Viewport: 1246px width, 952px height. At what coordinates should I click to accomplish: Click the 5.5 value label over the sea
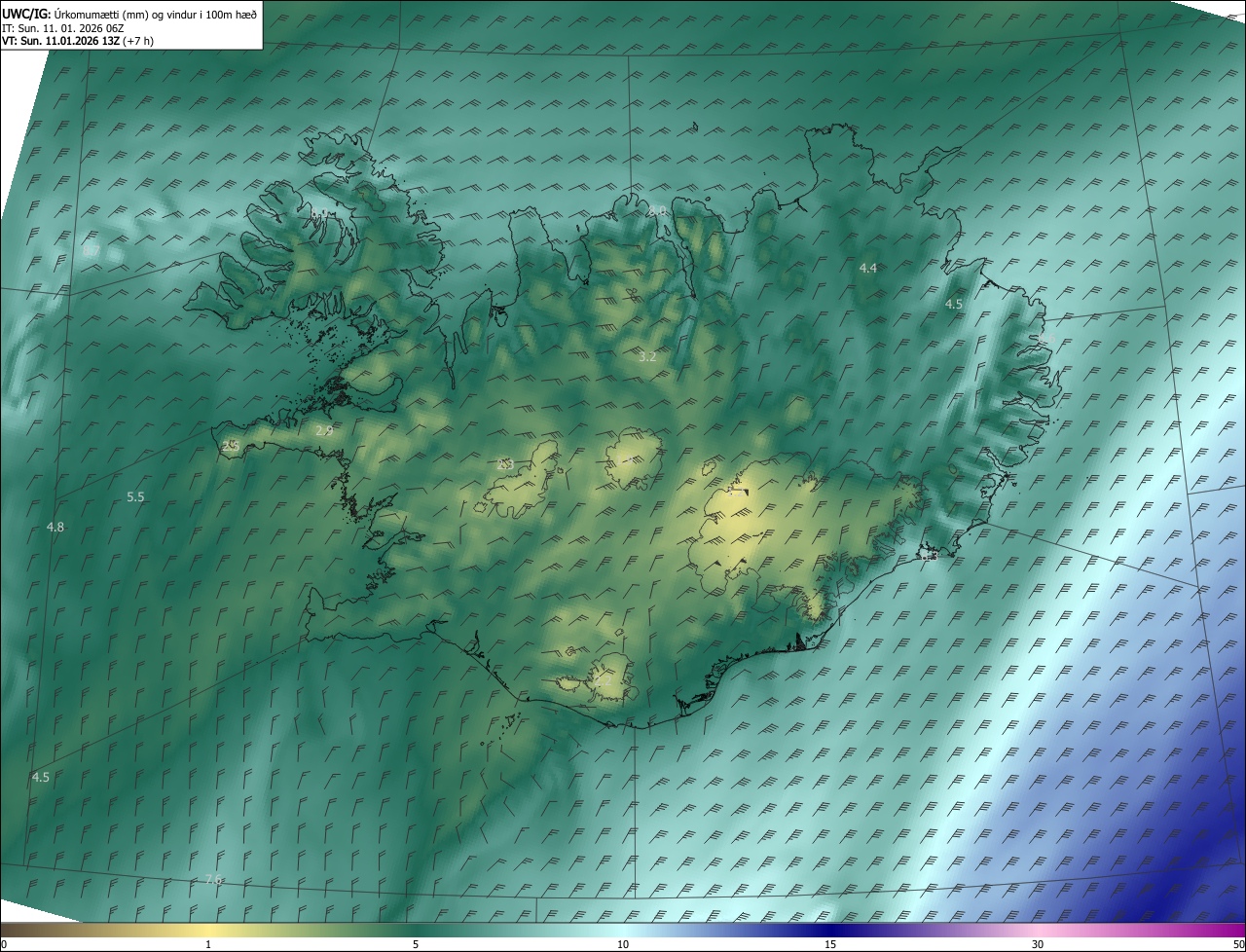(x=135, y=496)
